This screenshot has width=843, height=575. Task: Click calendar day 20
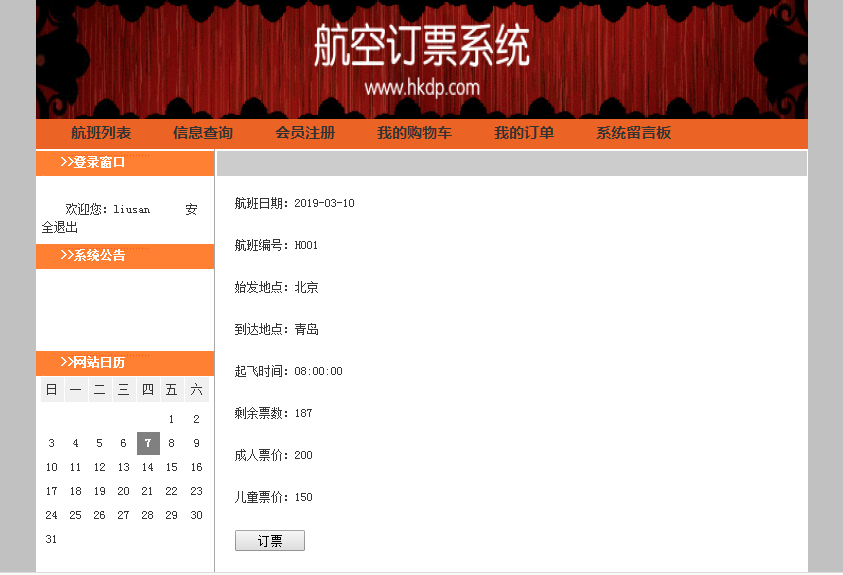[x=124, y=491]
